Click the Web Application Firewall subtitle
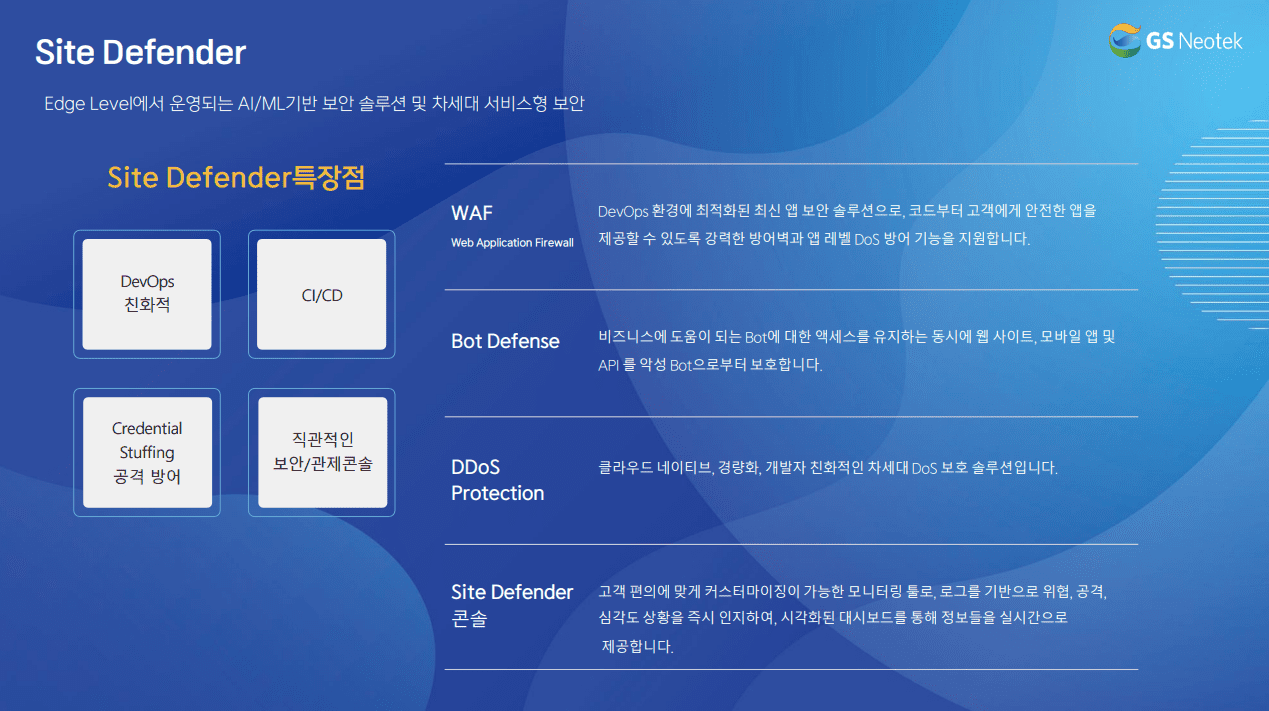Image resolution: width=1269 pixels, height=711 pixels. coord(512,243)
